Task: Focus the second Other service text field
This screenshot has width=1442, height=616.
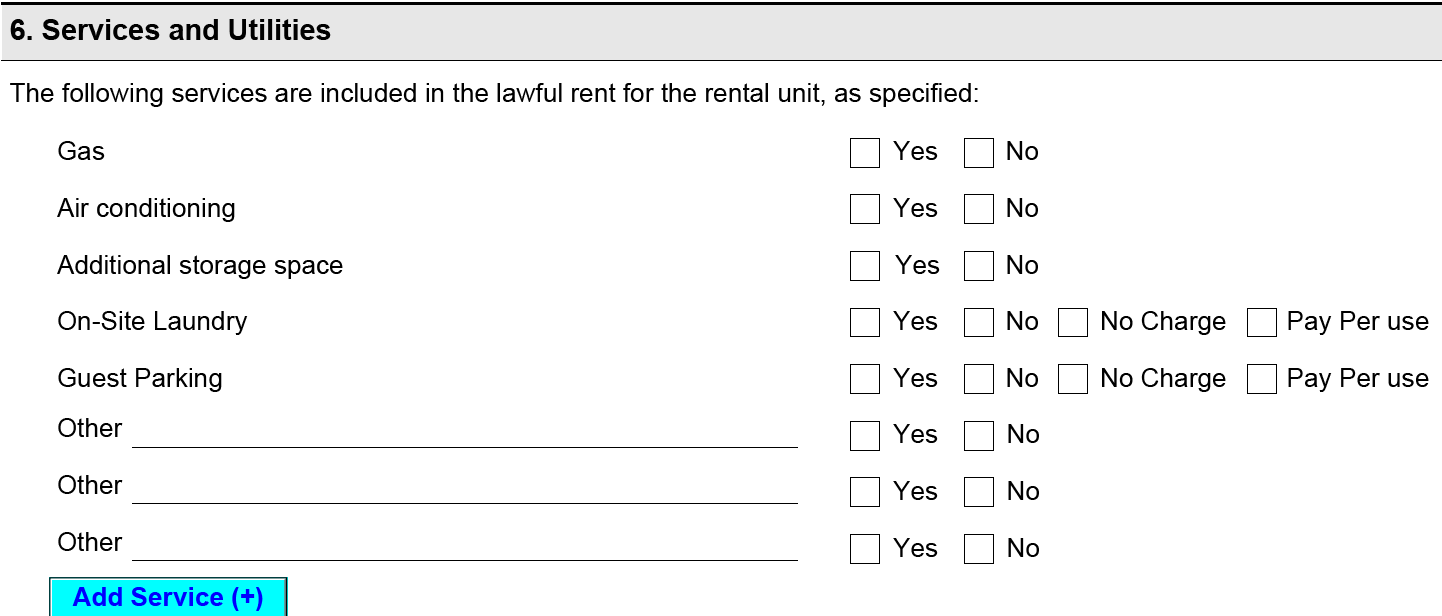Action: click(x=464, y=490)
